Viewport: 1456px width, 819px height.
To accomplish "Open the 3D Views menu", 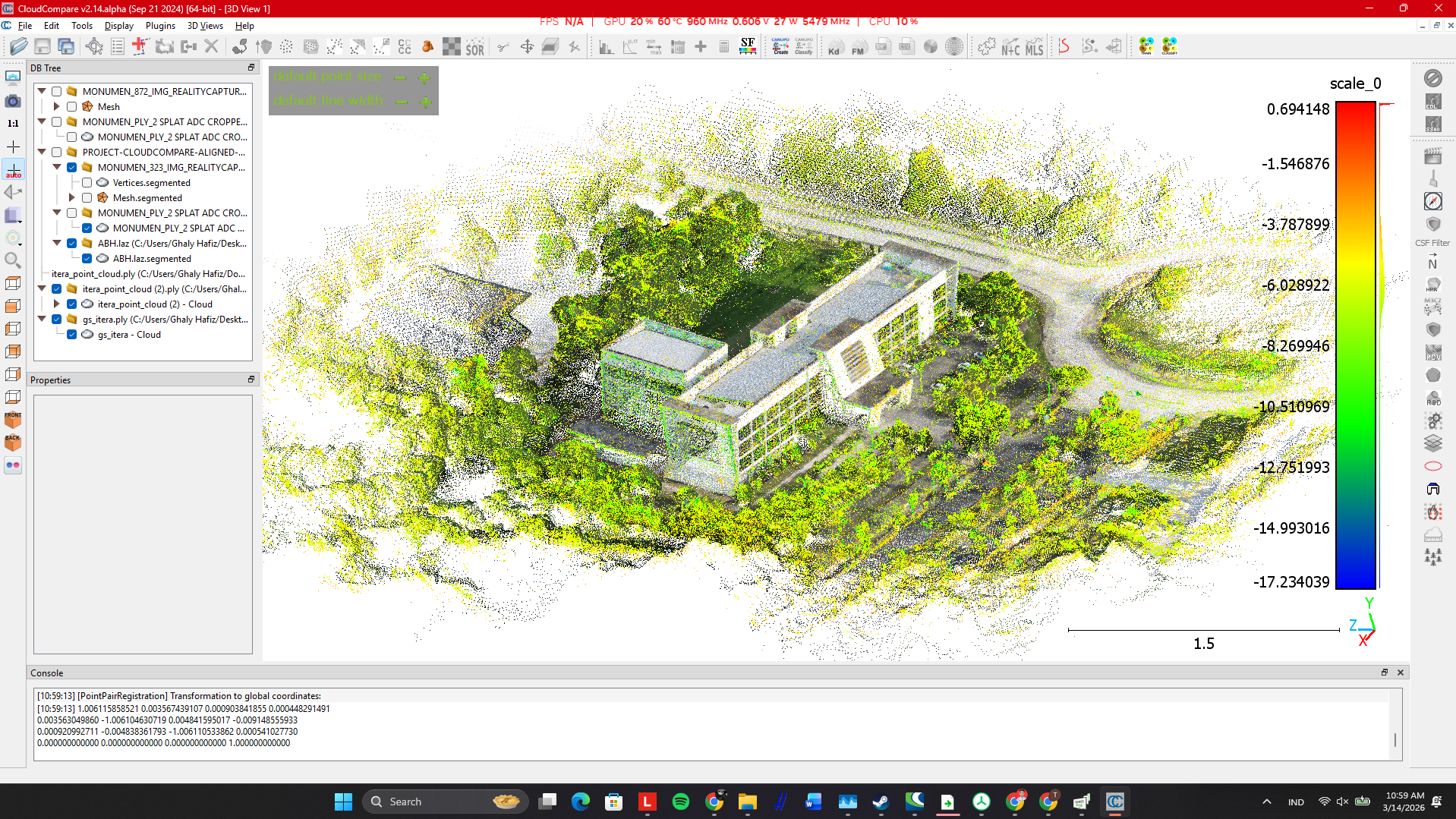I will (205, 25).
